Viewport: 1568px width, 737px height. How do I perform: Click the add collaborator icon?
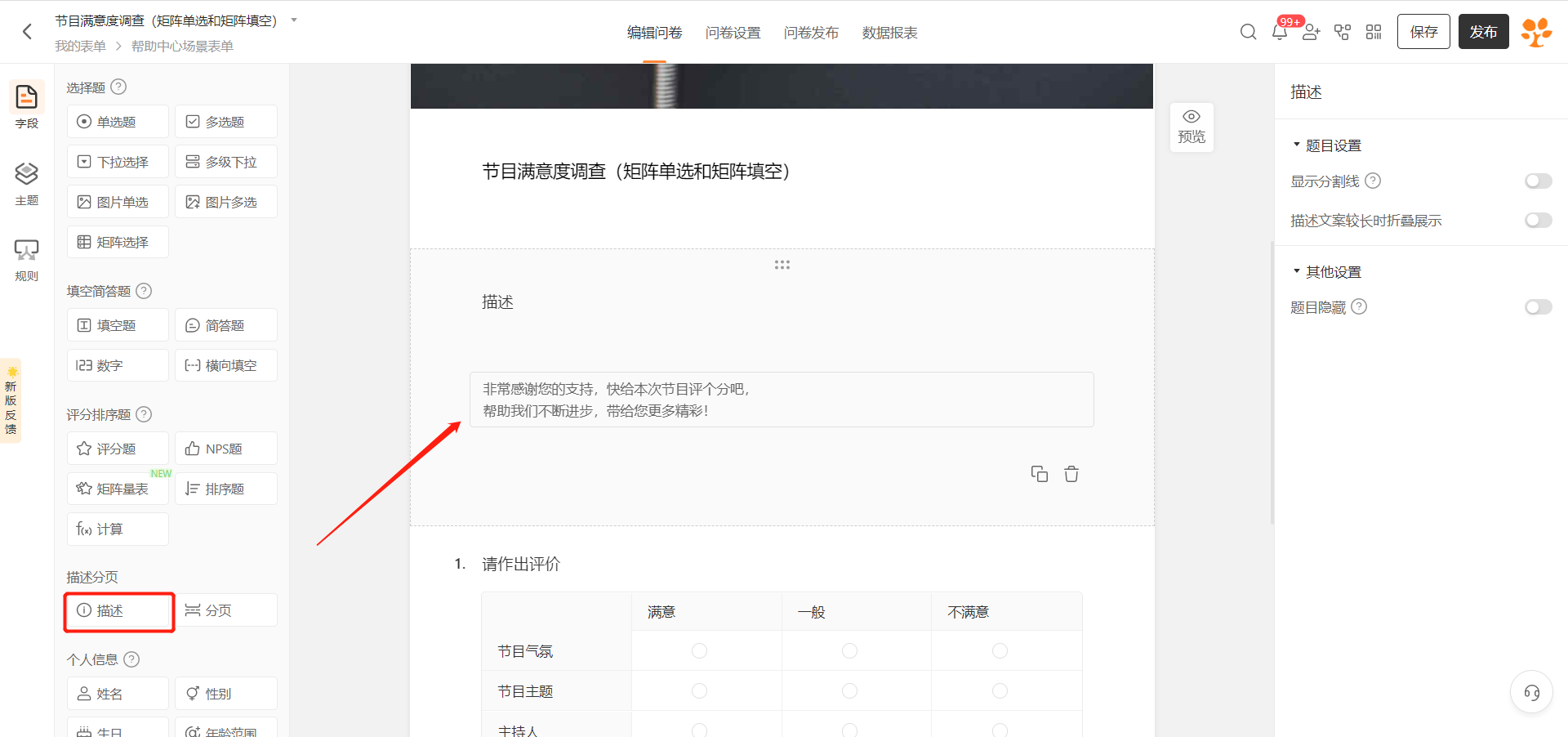1312,32
